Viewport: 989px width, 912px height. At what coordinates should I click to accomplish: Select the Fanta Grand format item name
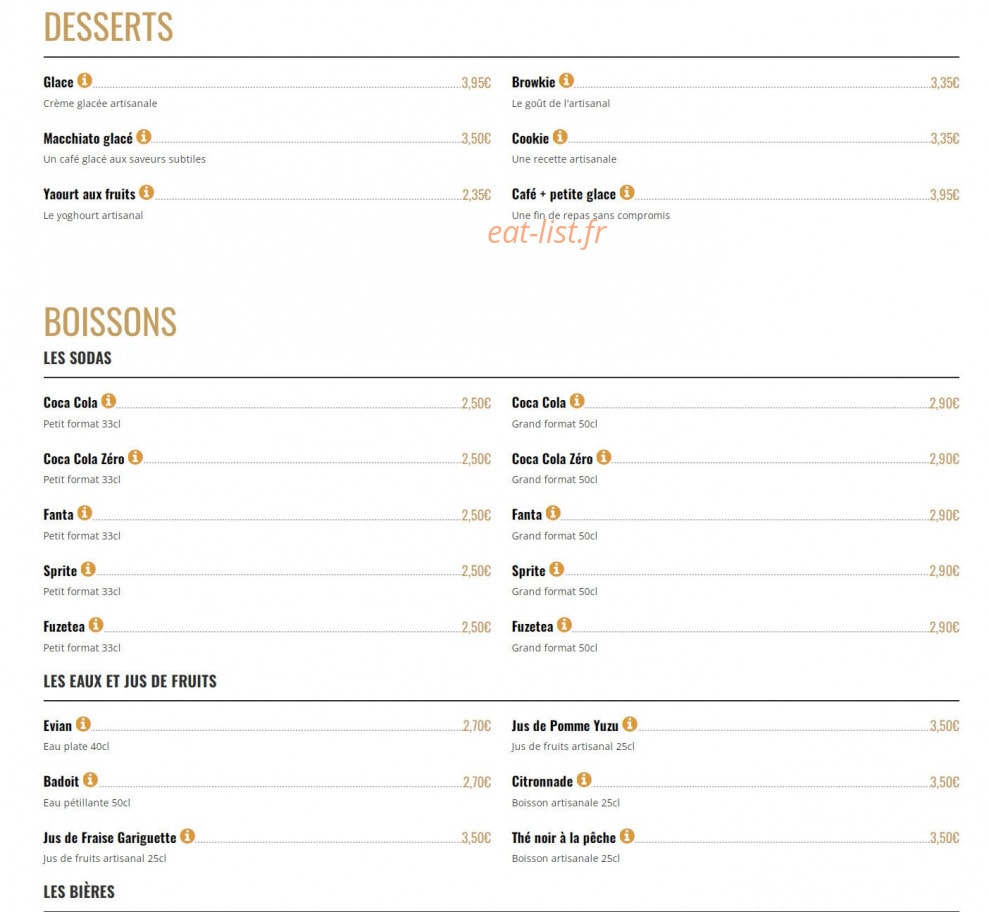coord(527,515)
